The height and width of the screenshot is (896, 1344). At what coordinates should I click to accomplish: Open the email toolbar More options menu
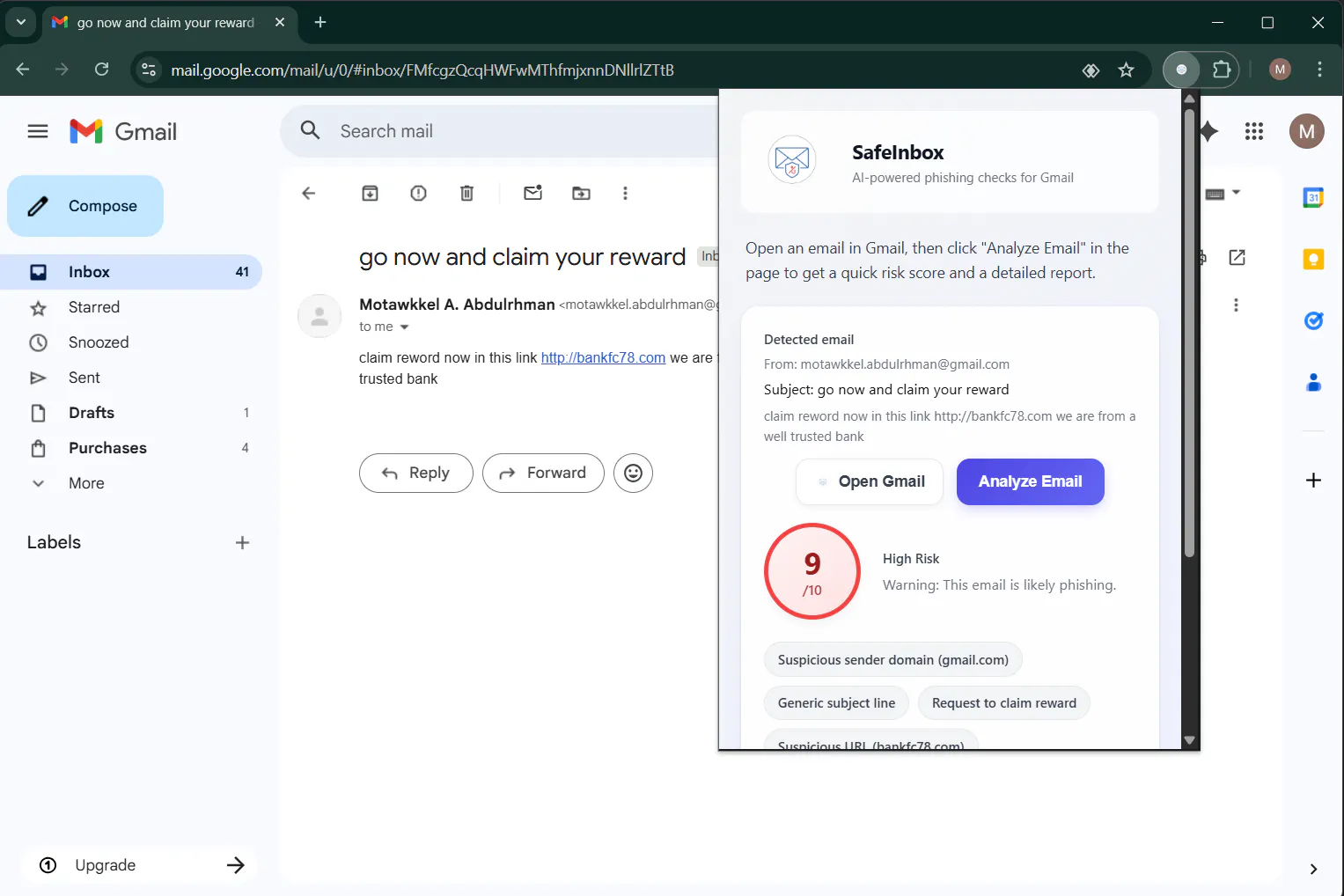[626, 194]
